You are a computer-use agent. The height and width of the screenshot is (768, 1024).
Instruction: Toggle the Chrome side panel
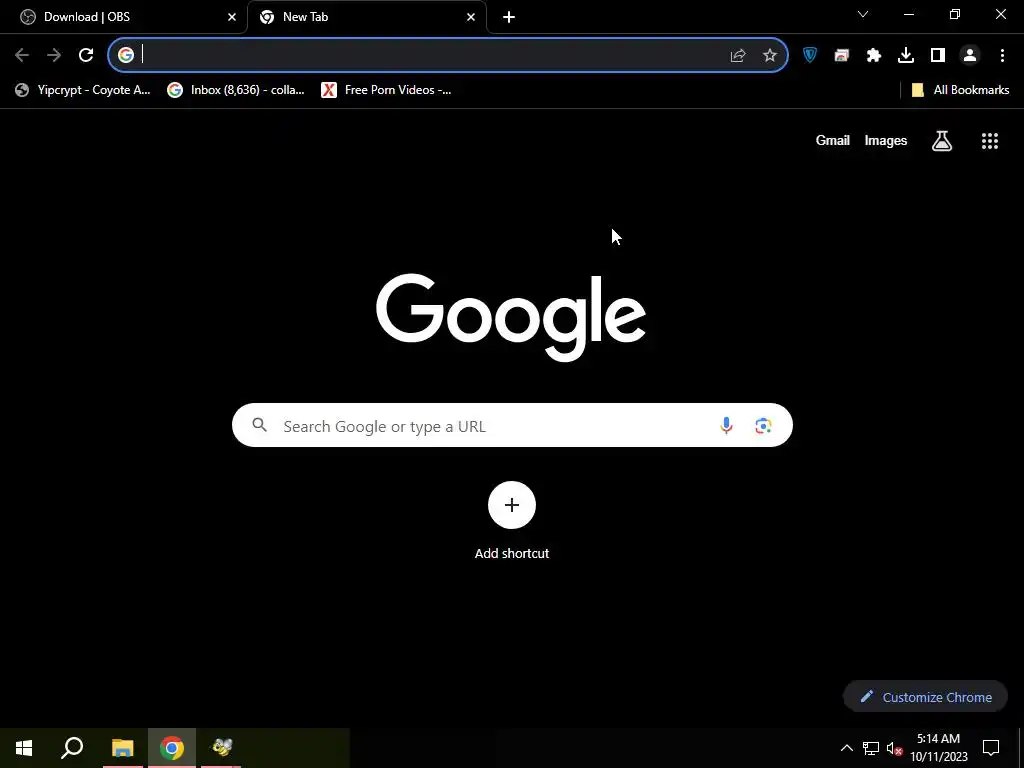pos(938,56)
